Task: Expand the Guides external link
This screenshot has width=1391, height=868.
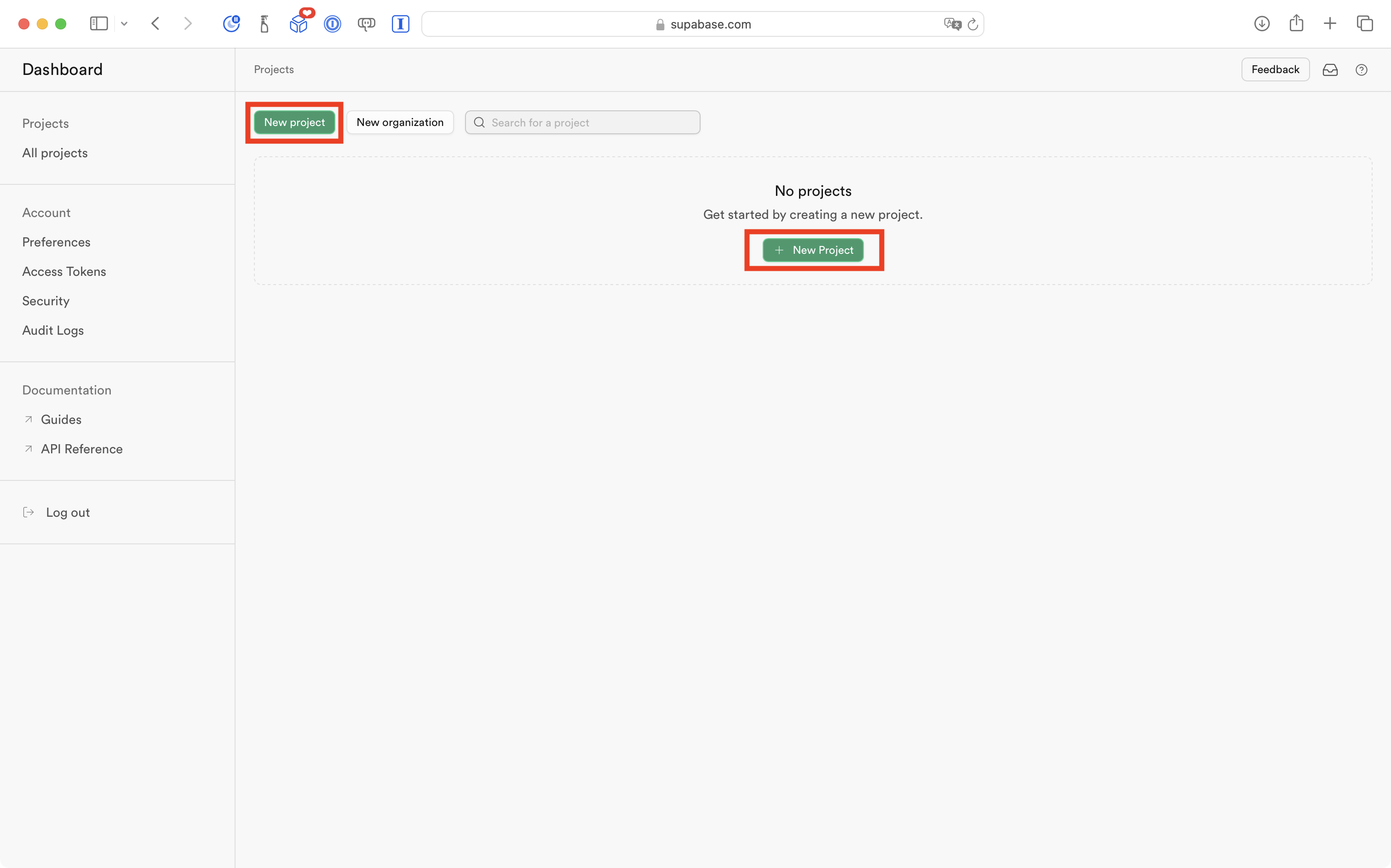Action: [x=61, y=419]
